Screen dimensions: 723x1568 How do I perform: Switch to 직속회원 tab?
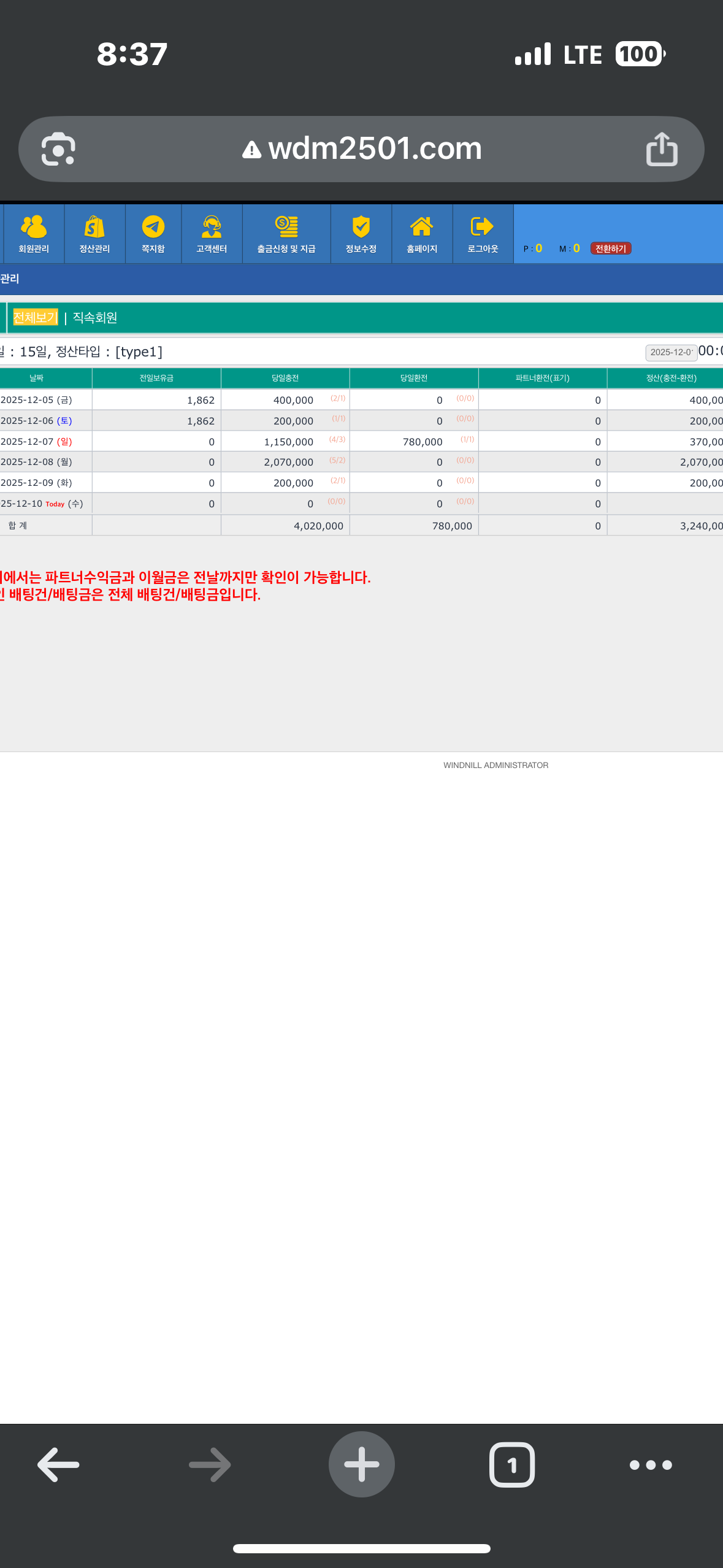95,318
